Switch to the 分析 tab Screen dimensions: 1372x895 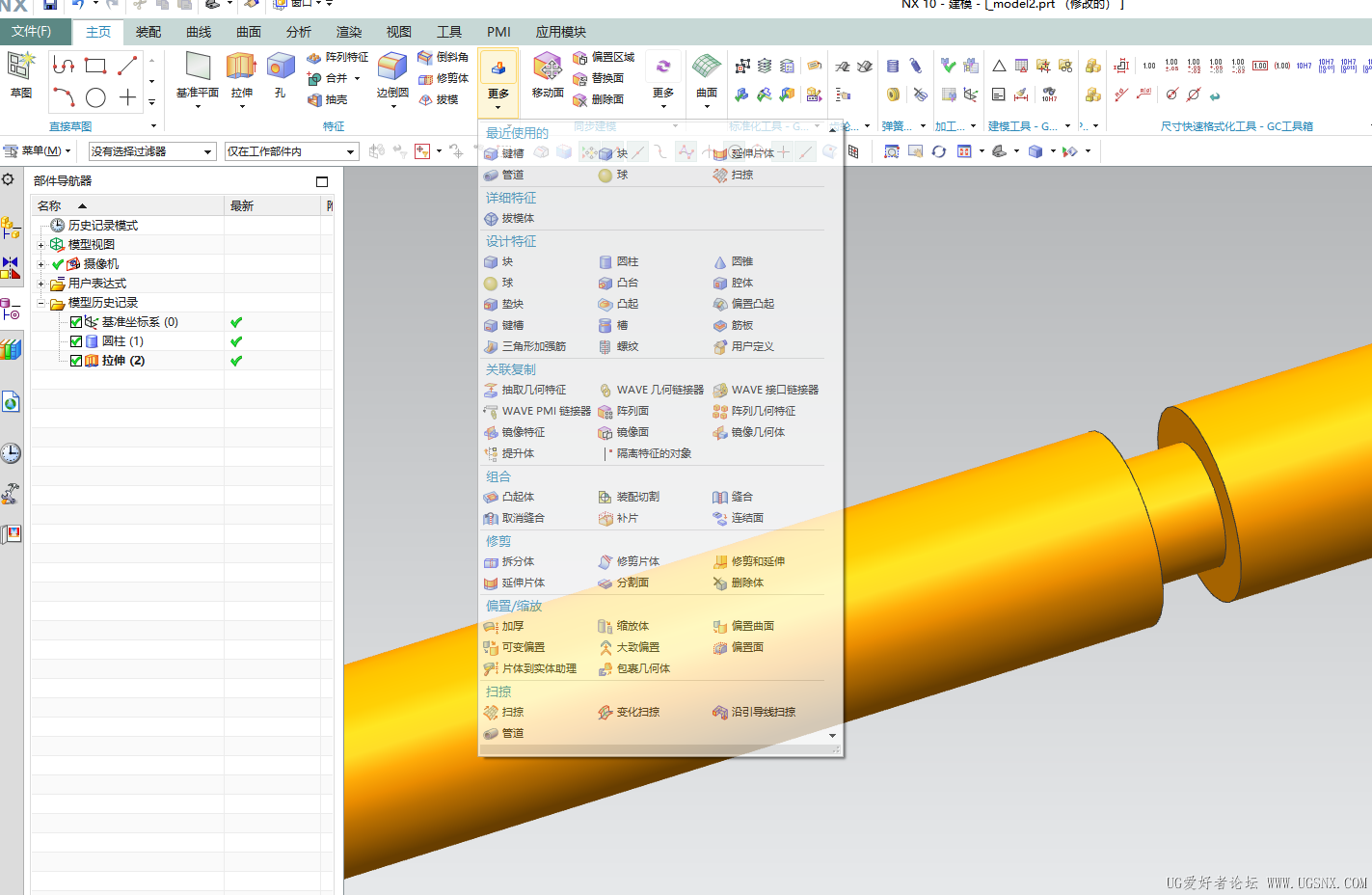[299, 32]
